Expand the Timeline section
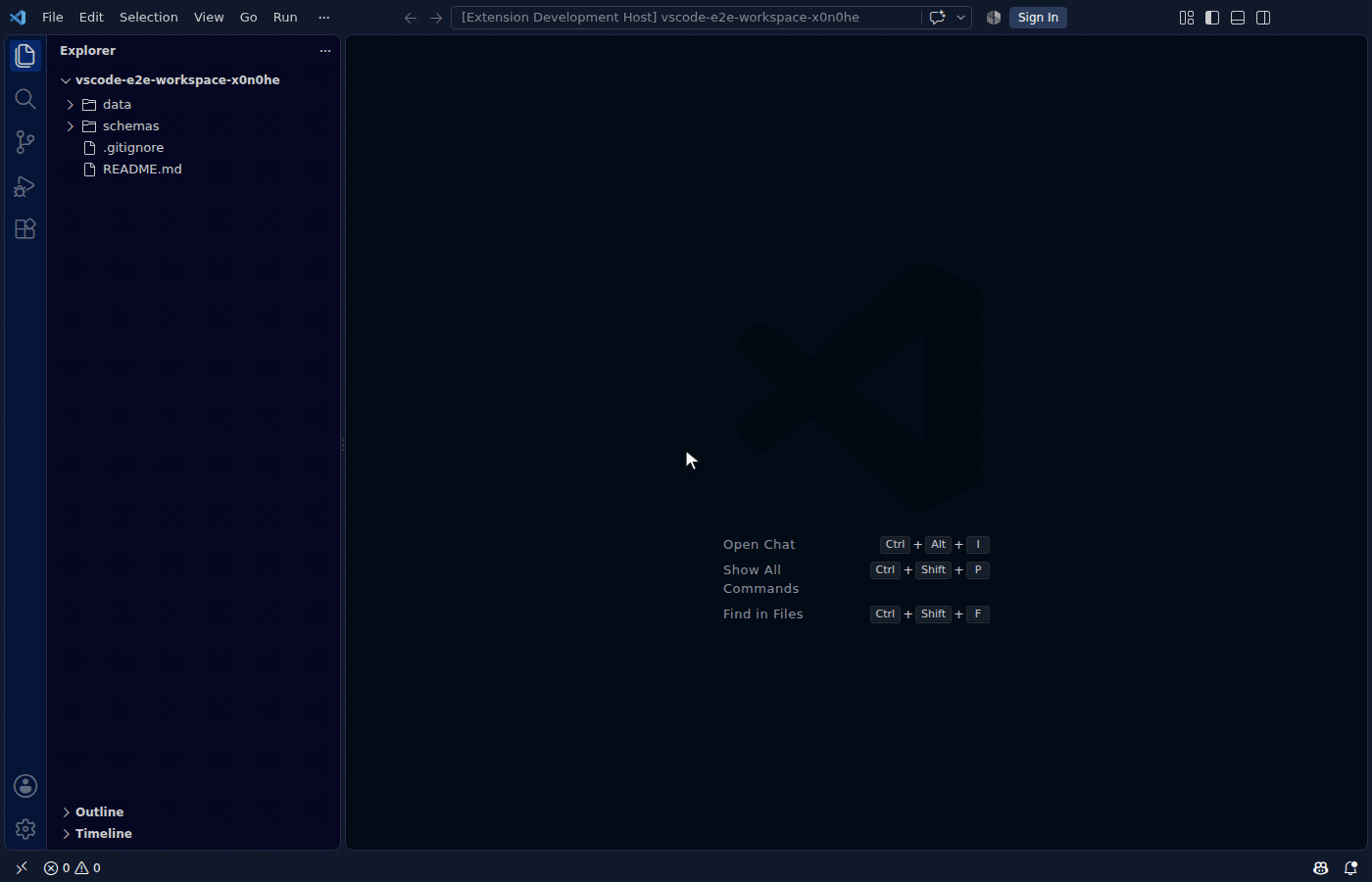This screenshot has height=882, width=1372. 194,833
